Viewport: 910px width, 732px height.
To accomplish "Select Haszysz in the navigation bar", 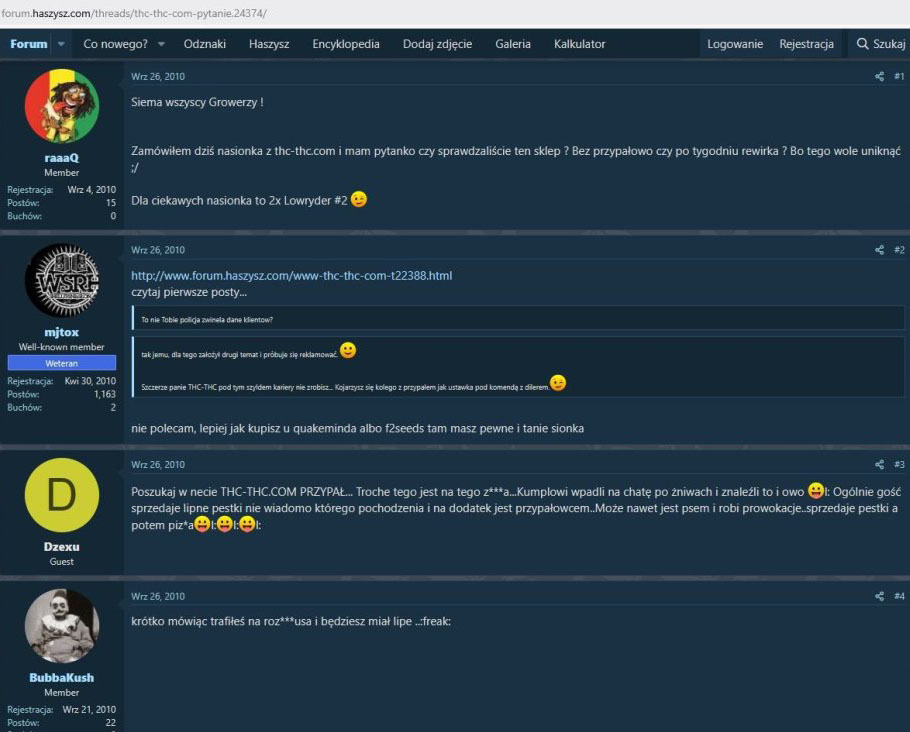I will pos(269,44).
